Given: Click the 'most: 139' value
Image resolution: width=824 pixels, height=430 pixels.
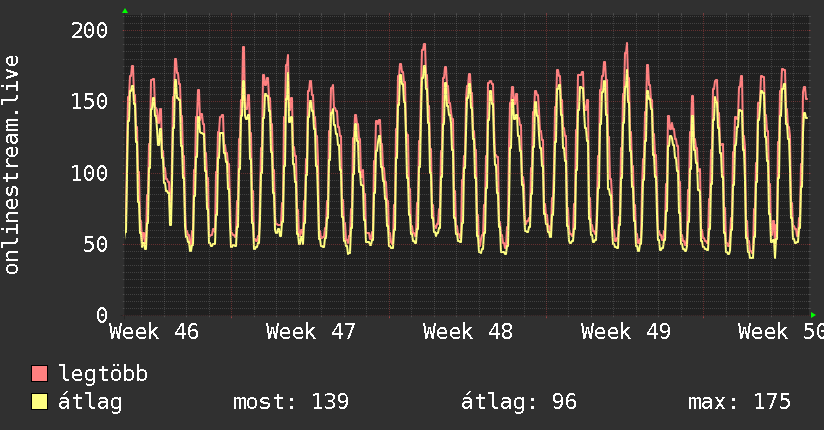Looking at the screenshot, I should click(x=291, y=402).
